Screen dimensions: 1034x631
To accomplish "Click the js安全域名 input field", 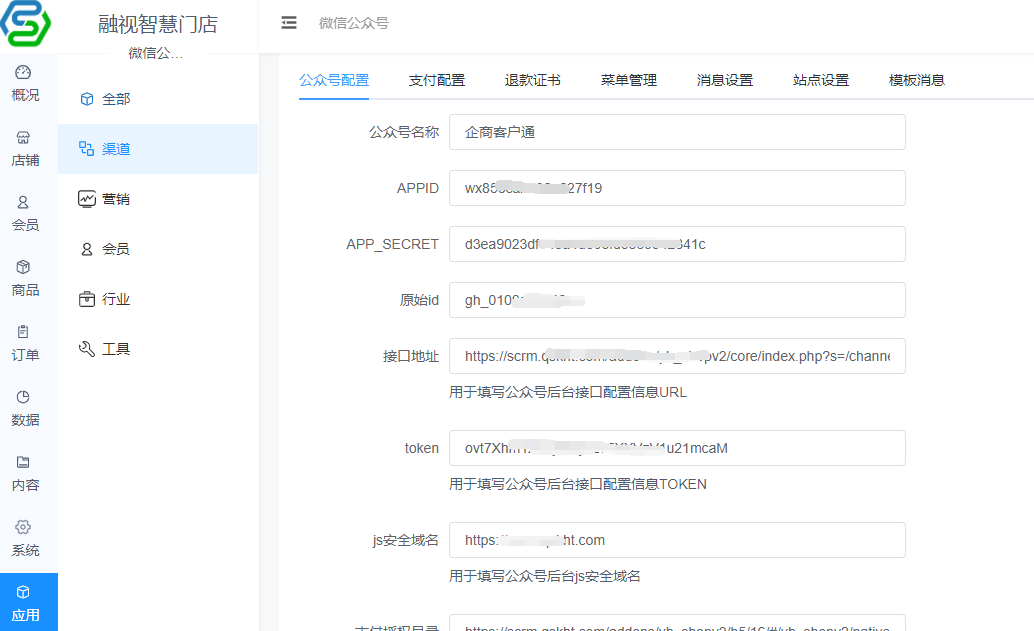I will (677, 540).
